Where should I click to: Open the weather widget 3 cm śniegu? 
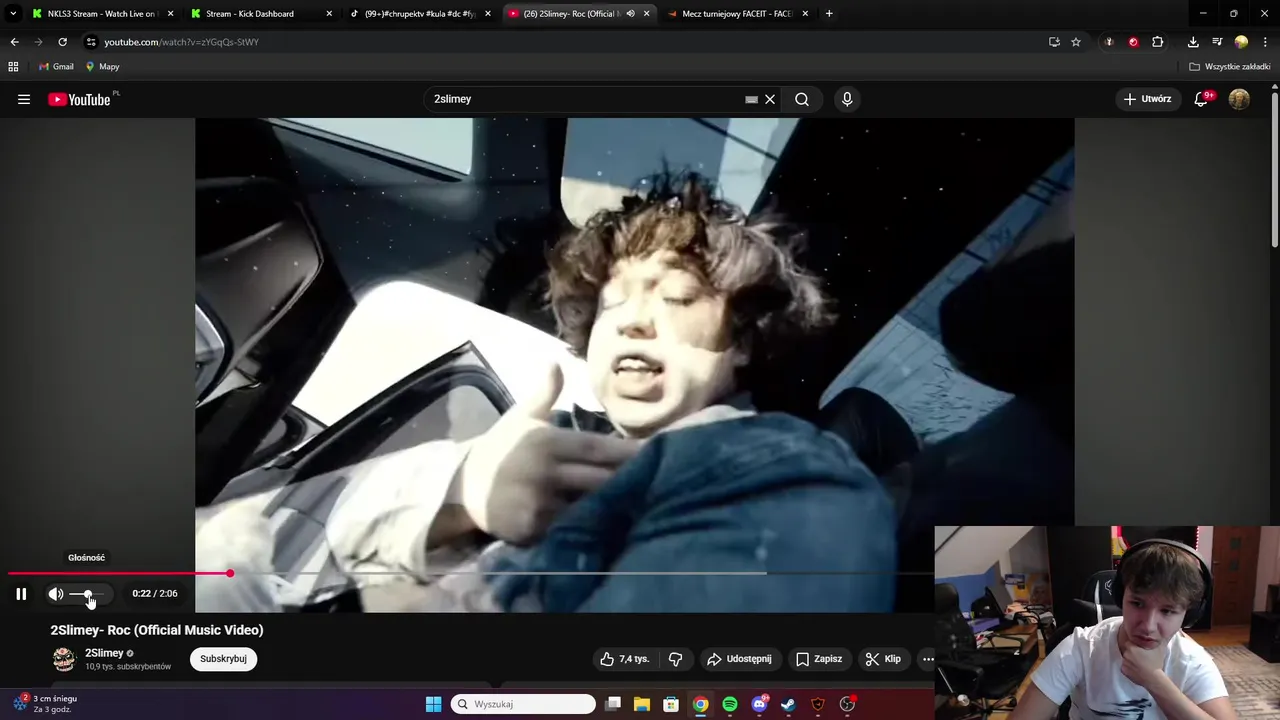45,704
